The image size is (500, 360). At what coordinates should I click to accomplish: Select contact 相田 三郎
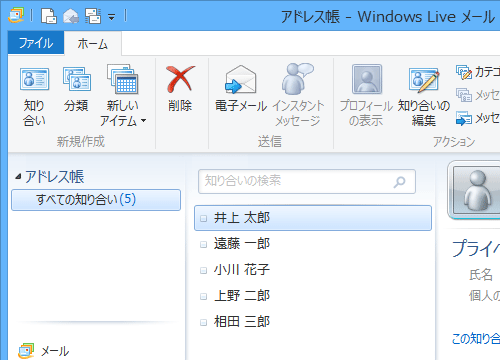pyautogui.click(x=313, y=322)
